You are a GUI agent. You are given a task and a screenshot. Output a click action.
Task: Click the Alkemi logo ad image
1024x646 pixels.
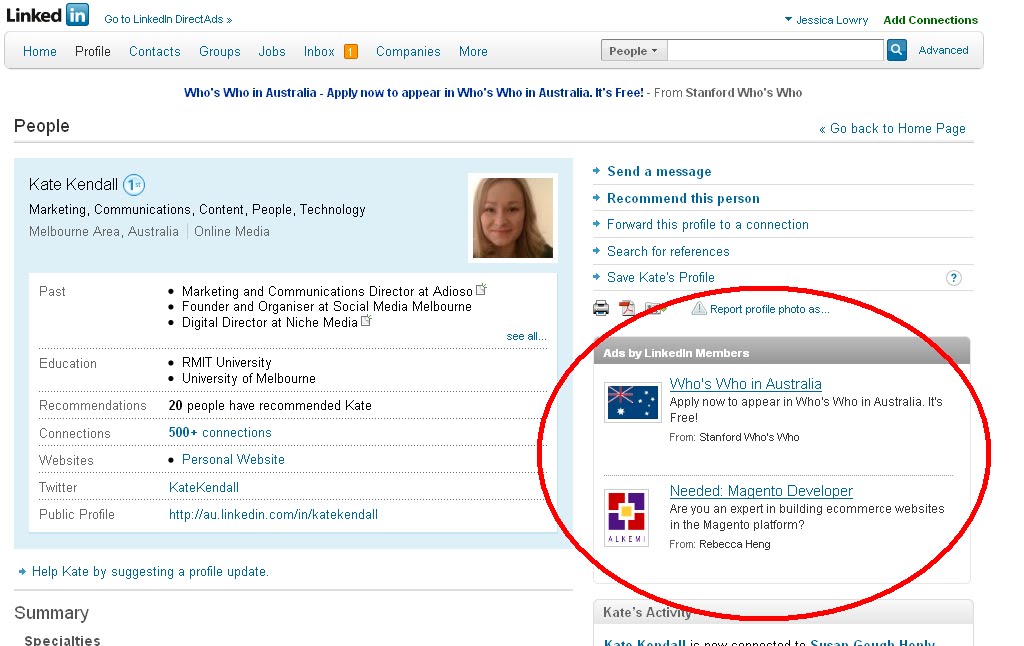(x=626, y=517)
